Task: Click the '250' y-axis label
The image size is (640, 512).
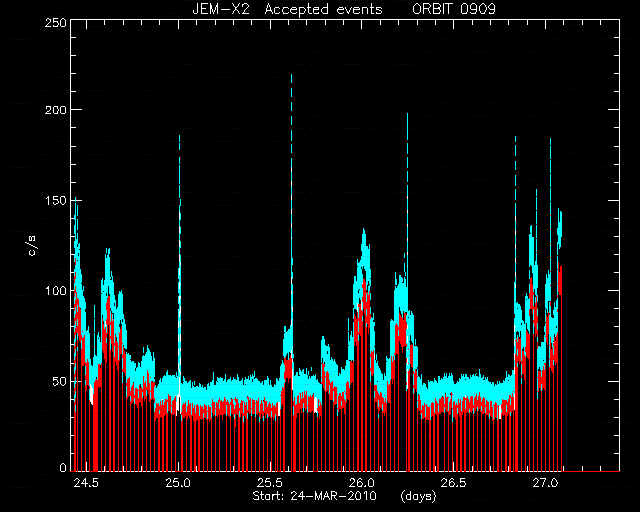Action: pyautogui.click(x=55, y=22)
